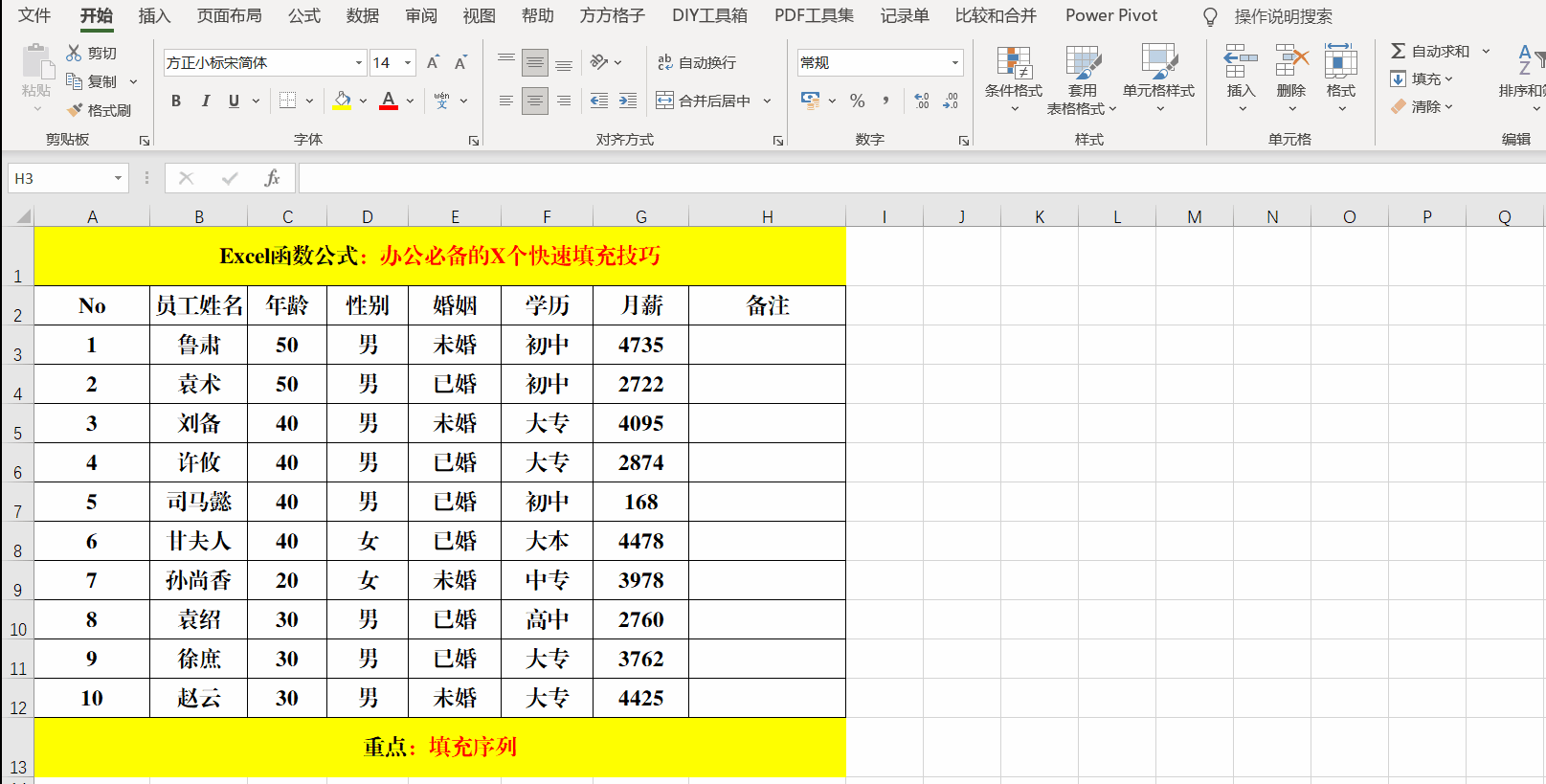Expand the Name Box dropdown arrow
The width and height of the screenshot is (1546, 784).
click(x=118, y=178)
